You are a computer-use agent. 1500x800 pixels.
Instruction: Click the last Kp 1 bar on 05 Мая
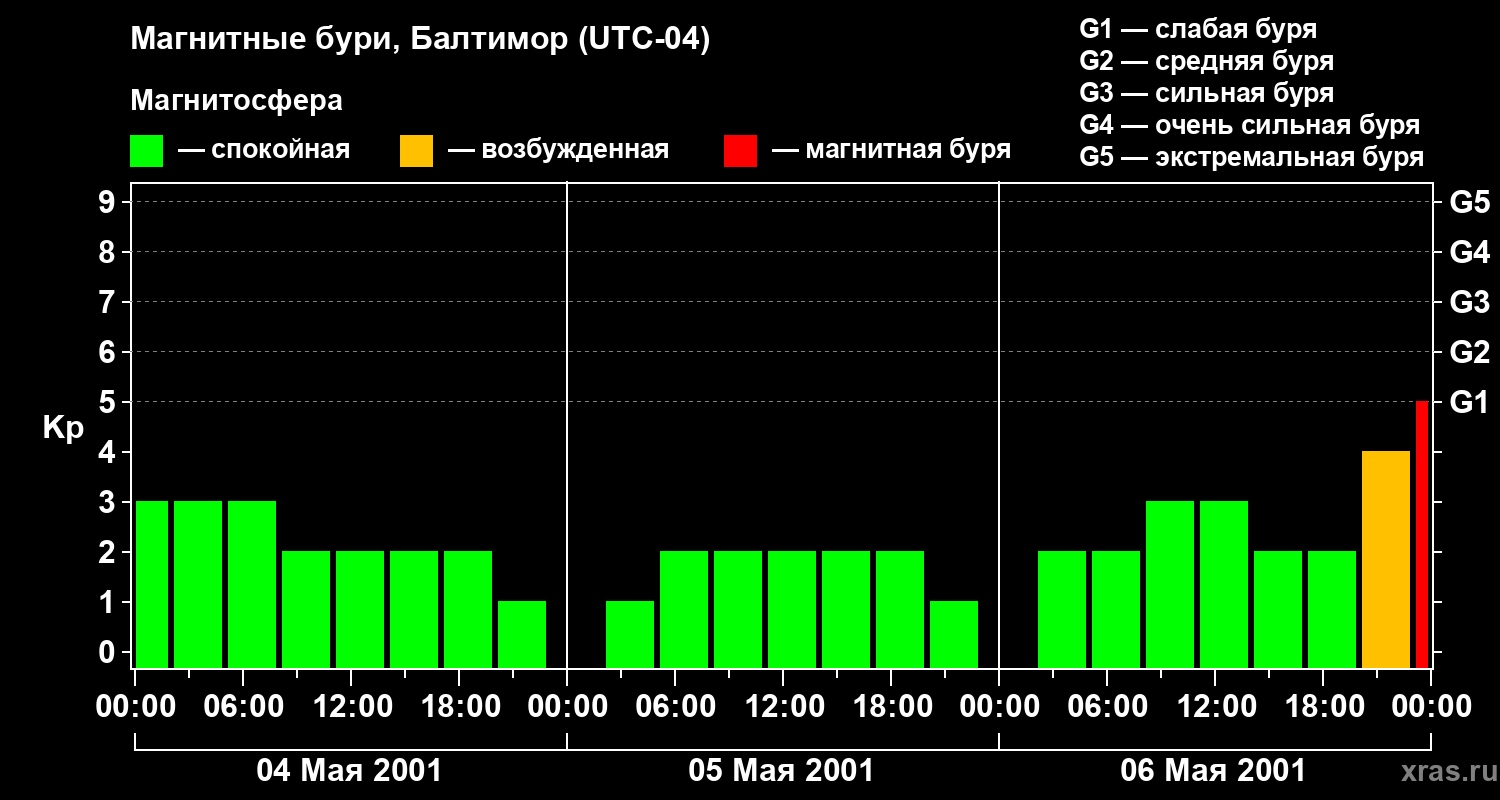coord(954,634)
